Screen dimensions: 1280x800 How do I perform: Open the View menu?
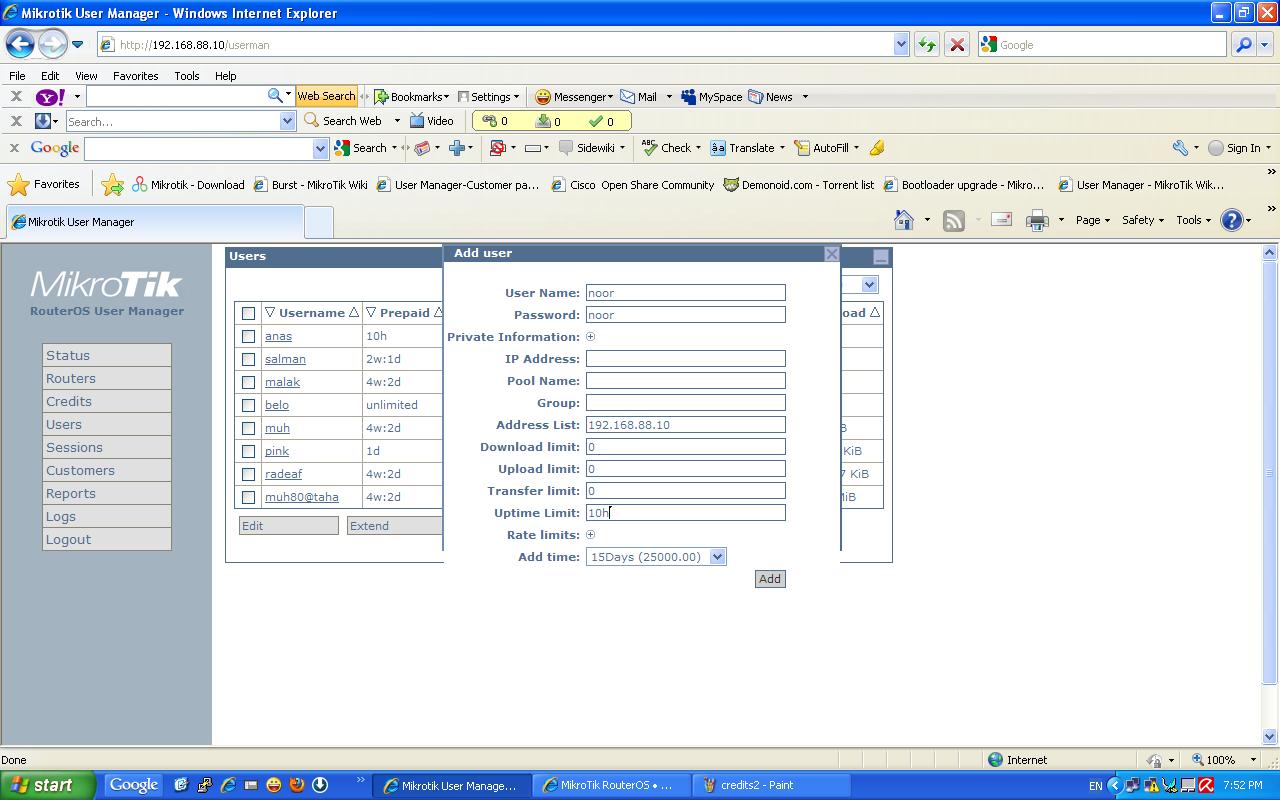click(x=86, y=76)
